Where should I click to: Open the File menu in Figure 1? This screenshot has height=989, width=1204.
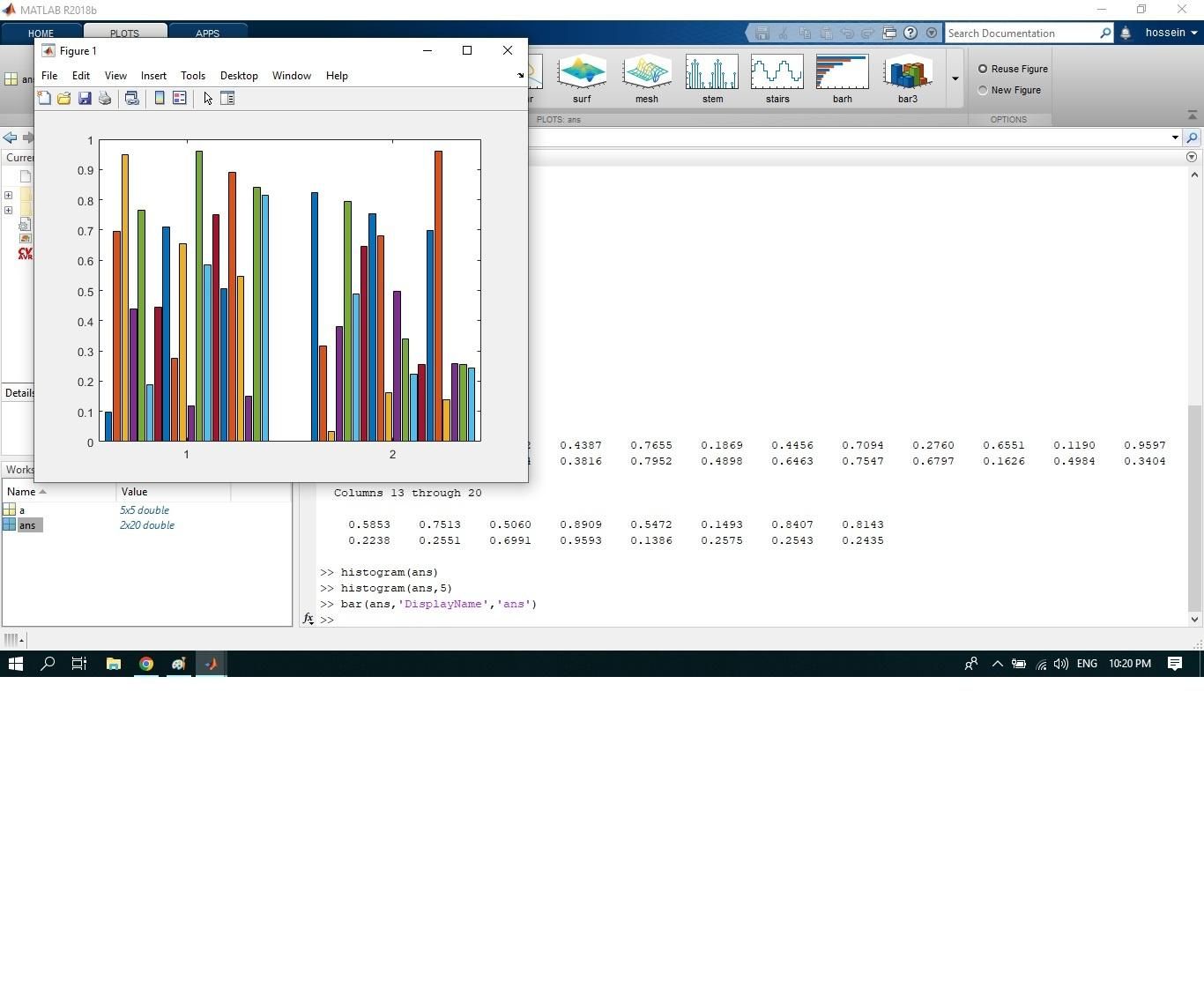pyautogui.click(x=49, y=76)
